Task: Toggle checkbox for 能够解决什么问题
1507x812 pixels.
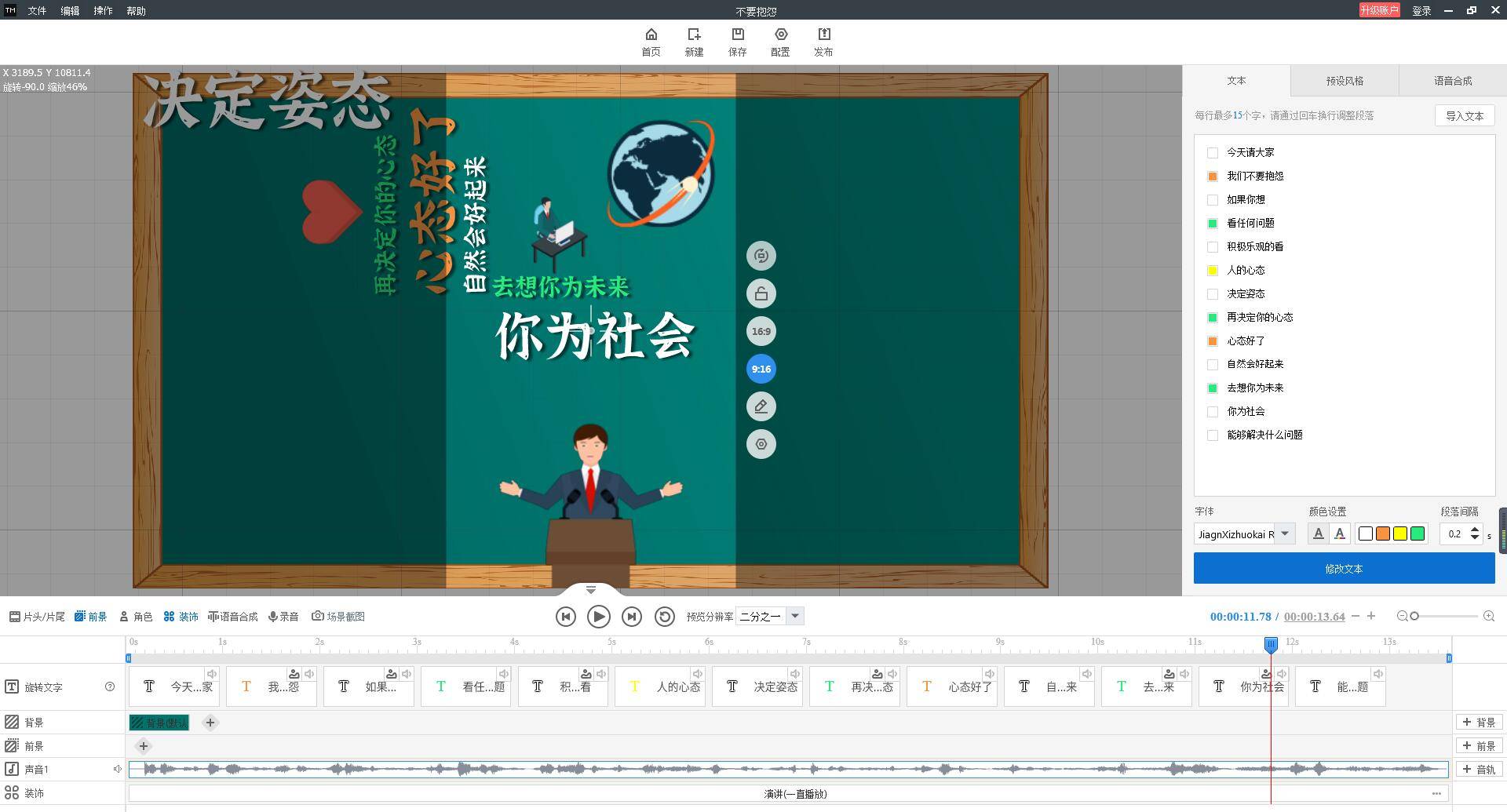Action: coord(1213,435)
